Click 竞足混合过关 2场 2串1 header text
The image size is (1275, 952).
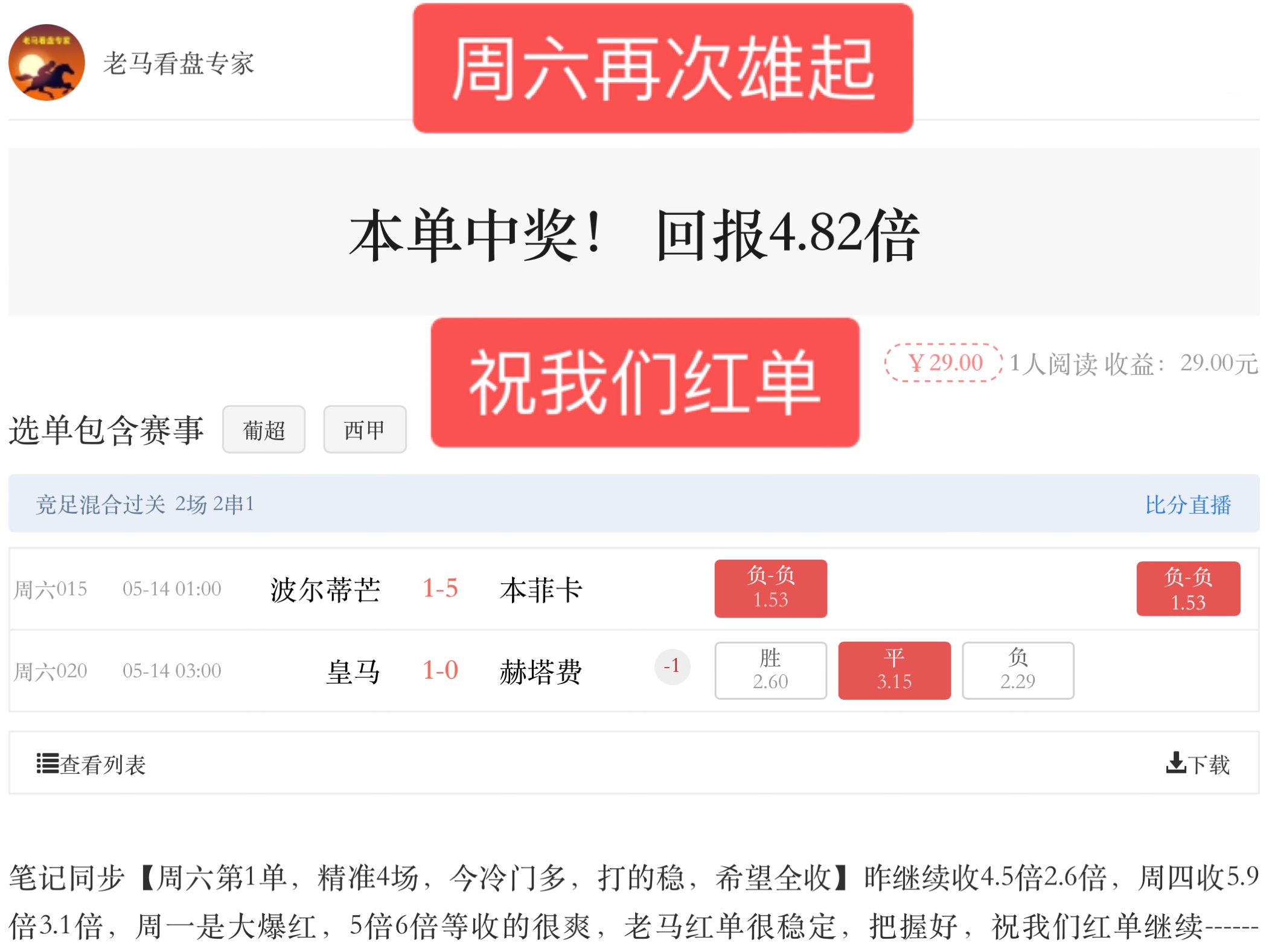coord(145,504)
